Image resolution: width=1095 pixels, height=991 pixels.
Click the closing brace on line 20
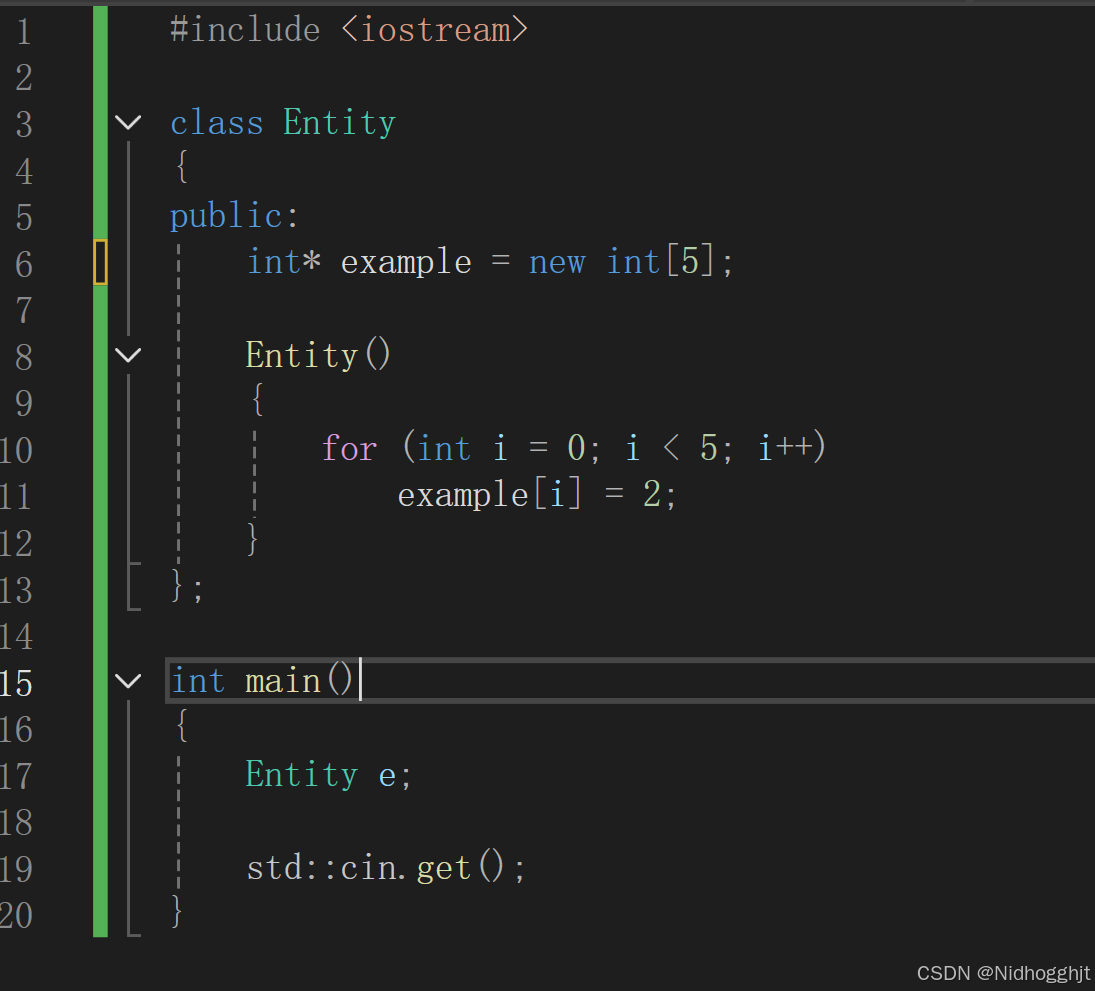point(177,911)
